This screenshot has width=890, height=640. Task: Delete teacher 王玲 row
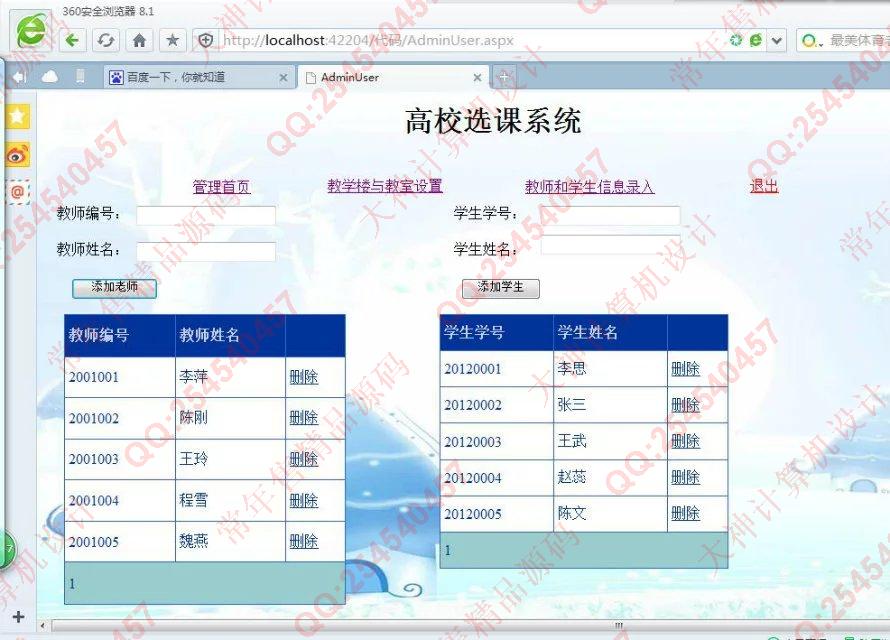[x=304, y=458]
